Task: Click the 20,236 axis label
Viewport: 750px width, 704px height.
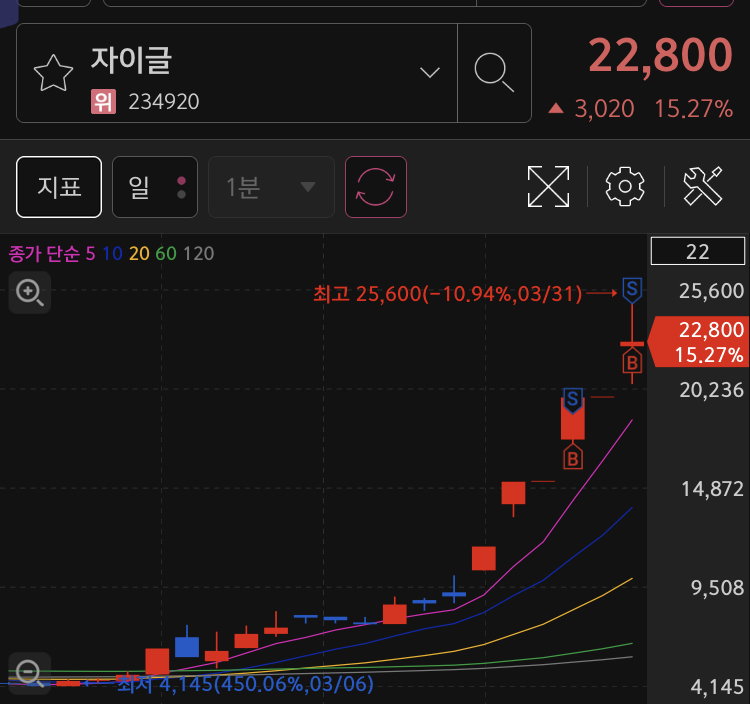Action: (711, 390)
